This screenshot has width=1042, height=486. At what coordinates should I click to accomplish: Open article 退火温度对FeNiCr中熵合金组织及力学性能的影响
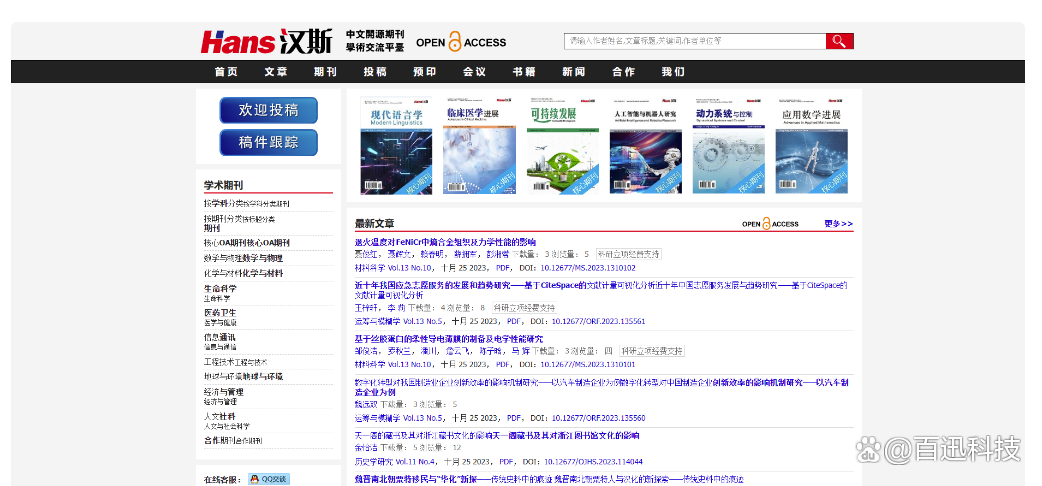[x=445, y=242]
